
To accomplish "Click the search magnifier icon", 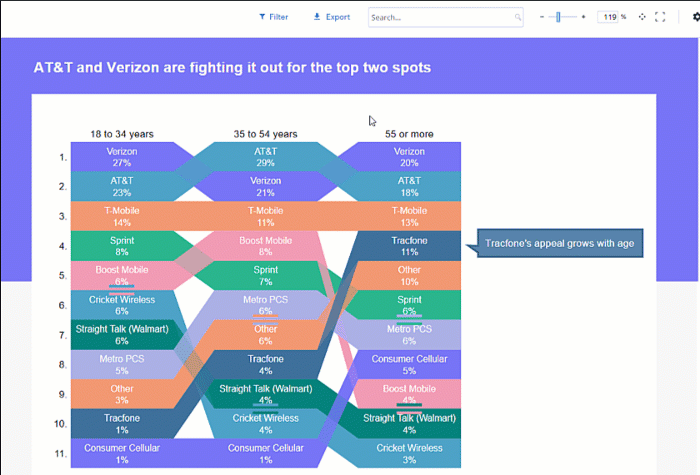I will [518, 17].
